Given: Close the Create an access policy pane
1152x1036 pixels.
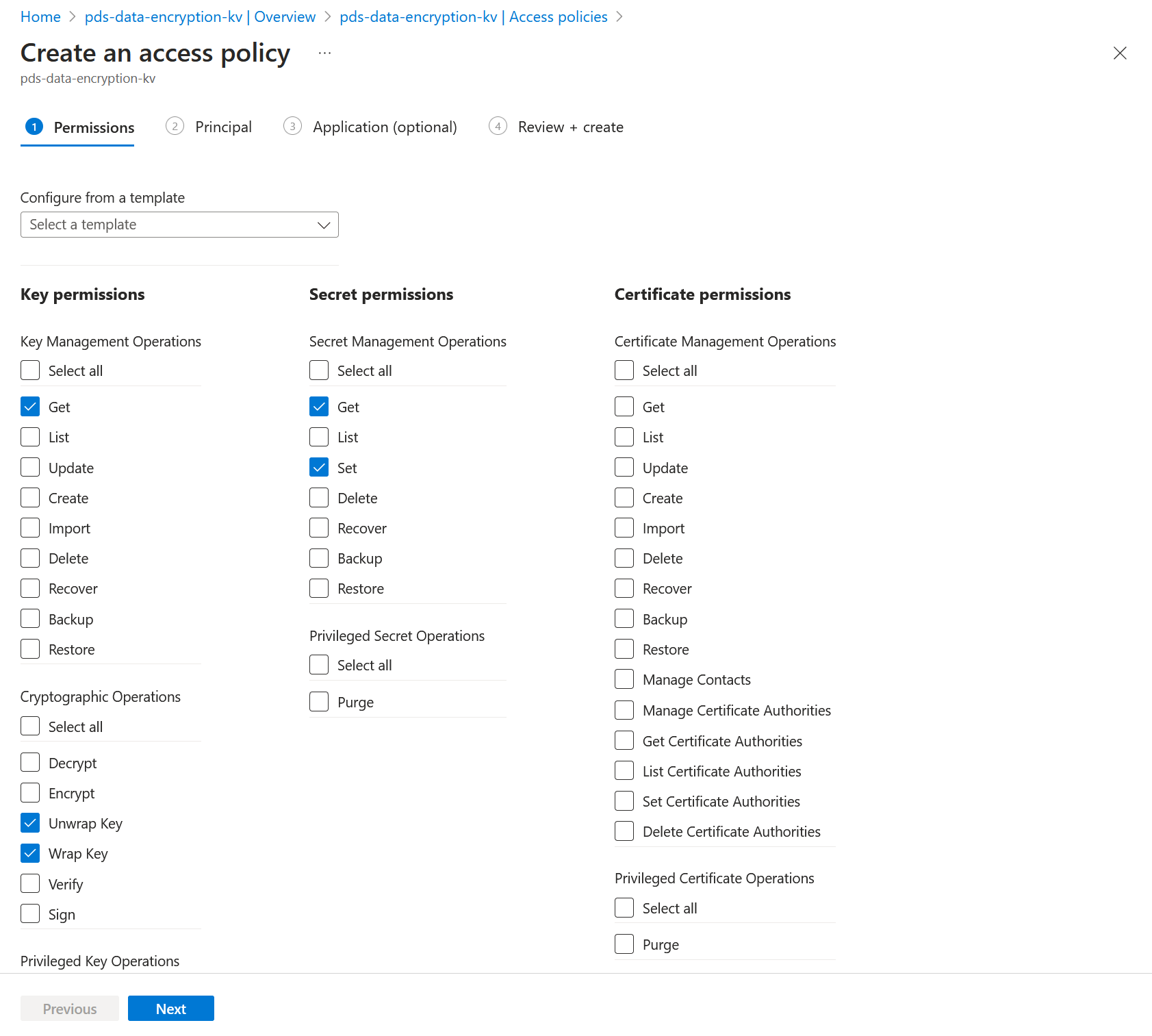Looking at the screenshot, I should 1120,53.
